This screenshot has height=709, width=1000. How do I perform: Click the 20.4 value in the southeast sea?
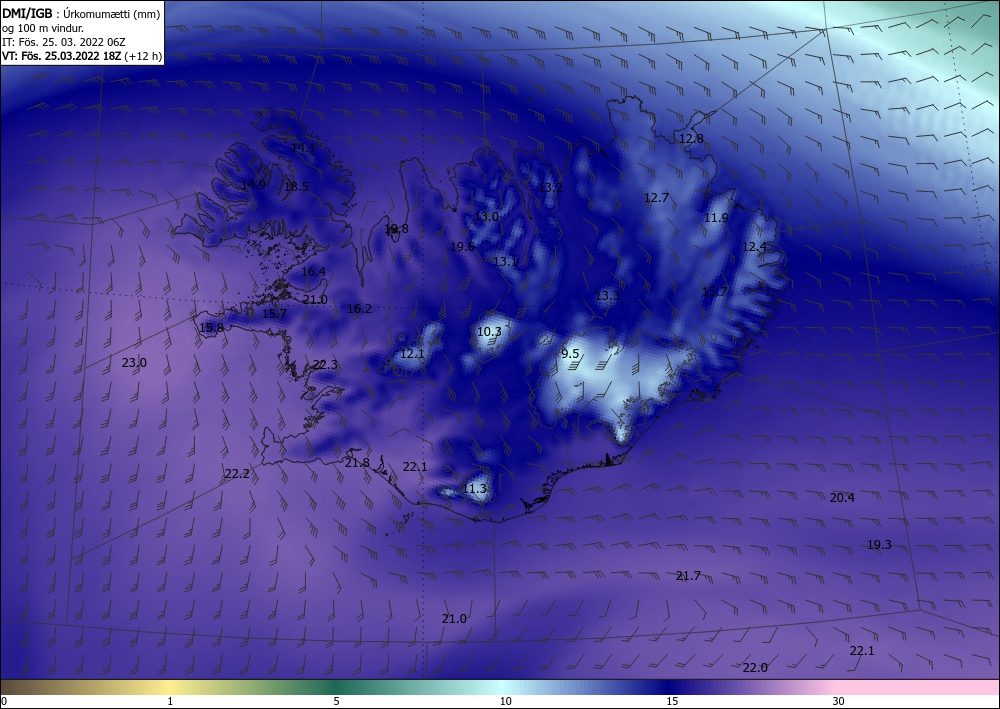point(842,498)
